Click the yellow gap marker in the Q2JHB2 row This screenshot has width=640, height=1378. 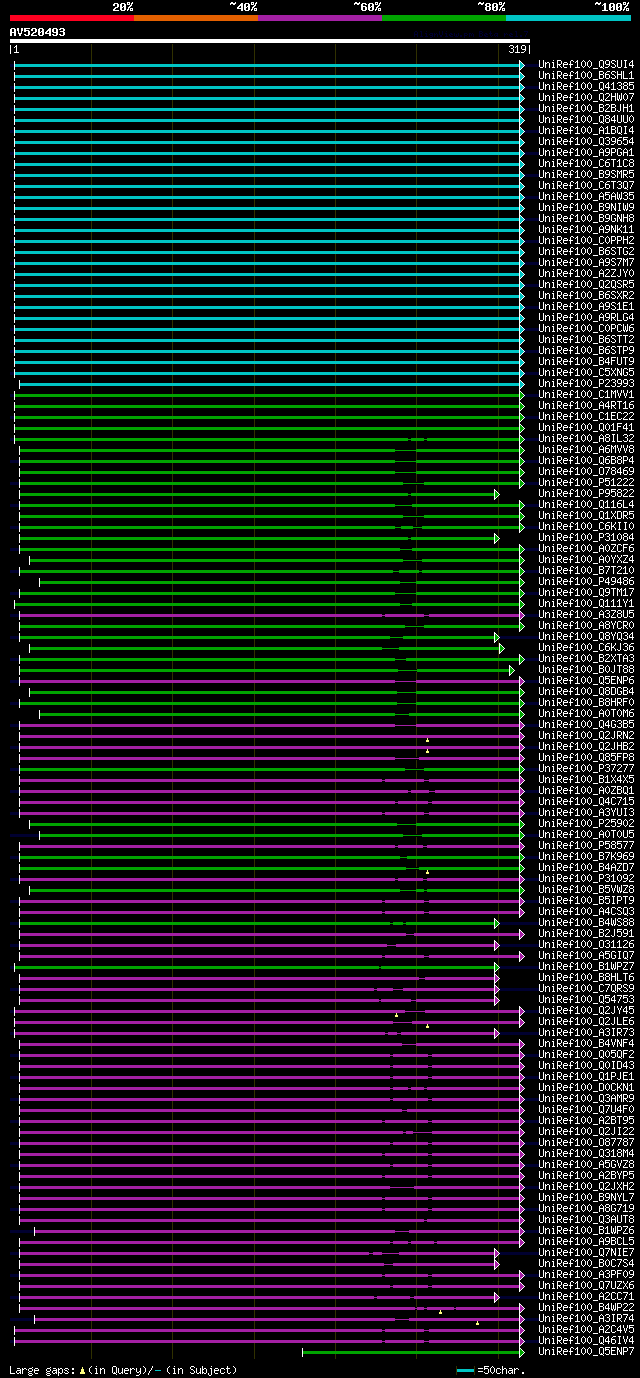click(427, 750)
